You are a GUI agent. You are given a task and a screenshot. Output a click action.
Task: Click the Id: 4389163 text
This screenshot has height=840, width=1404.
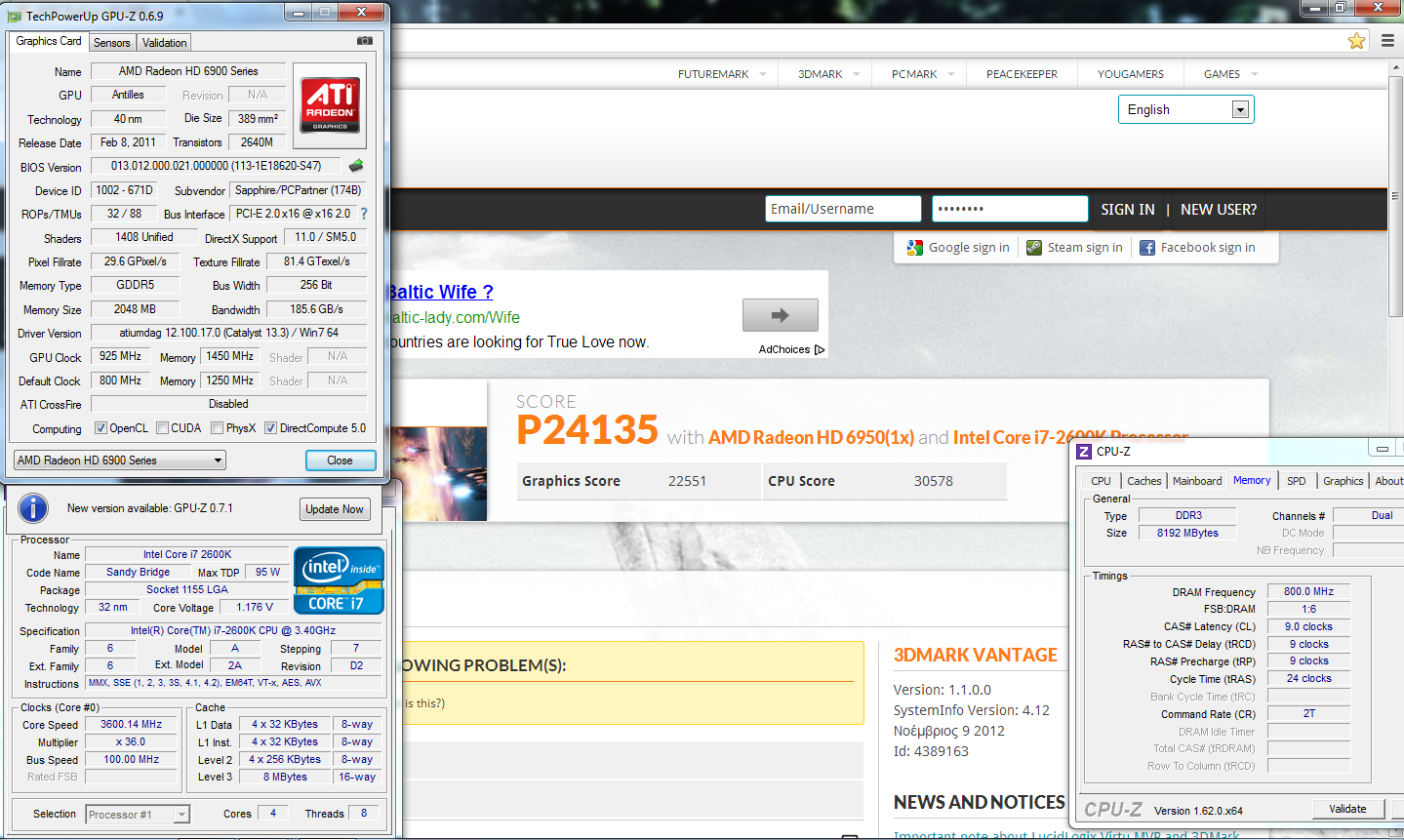[x=931, y=751]
